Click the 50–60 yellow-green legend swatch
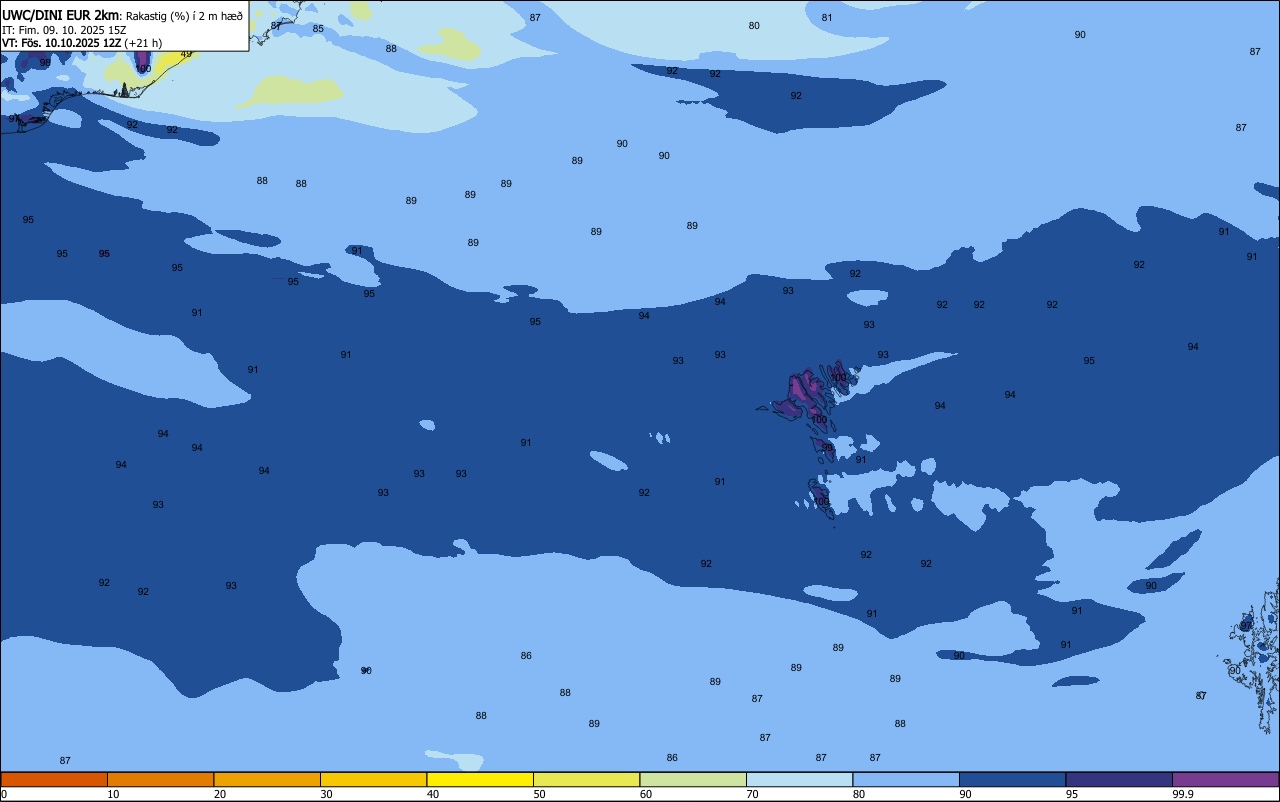The height and width of the screenshot is (802, 1280). click(586, 779)
